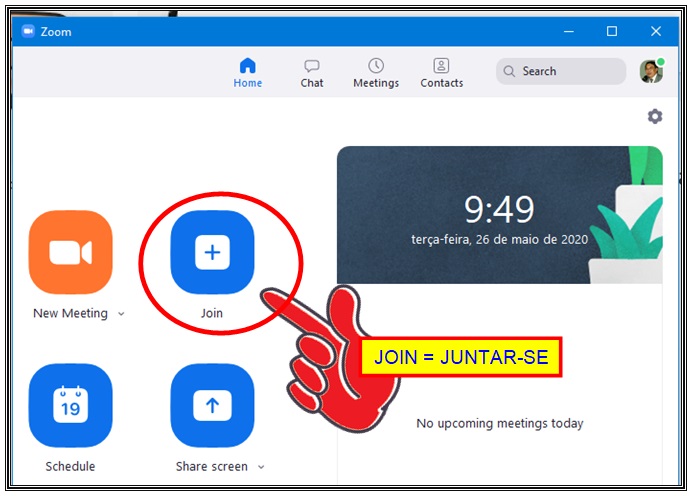The height and width of the screenshot is (496, 694).
Task: Open the Contacts tab
Action: 441,72
